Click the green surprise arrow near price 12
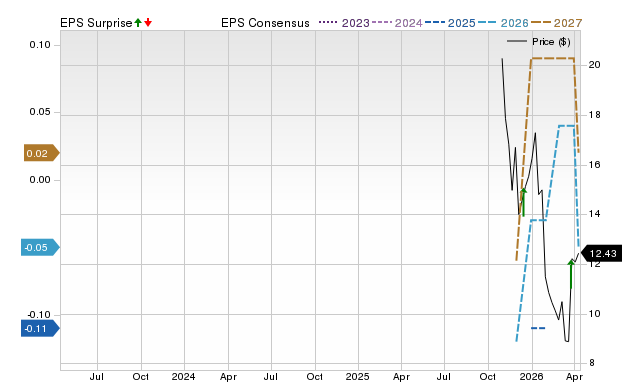This screenshot has width=640, height=382. pyautogui.click(x=571, y=274)
